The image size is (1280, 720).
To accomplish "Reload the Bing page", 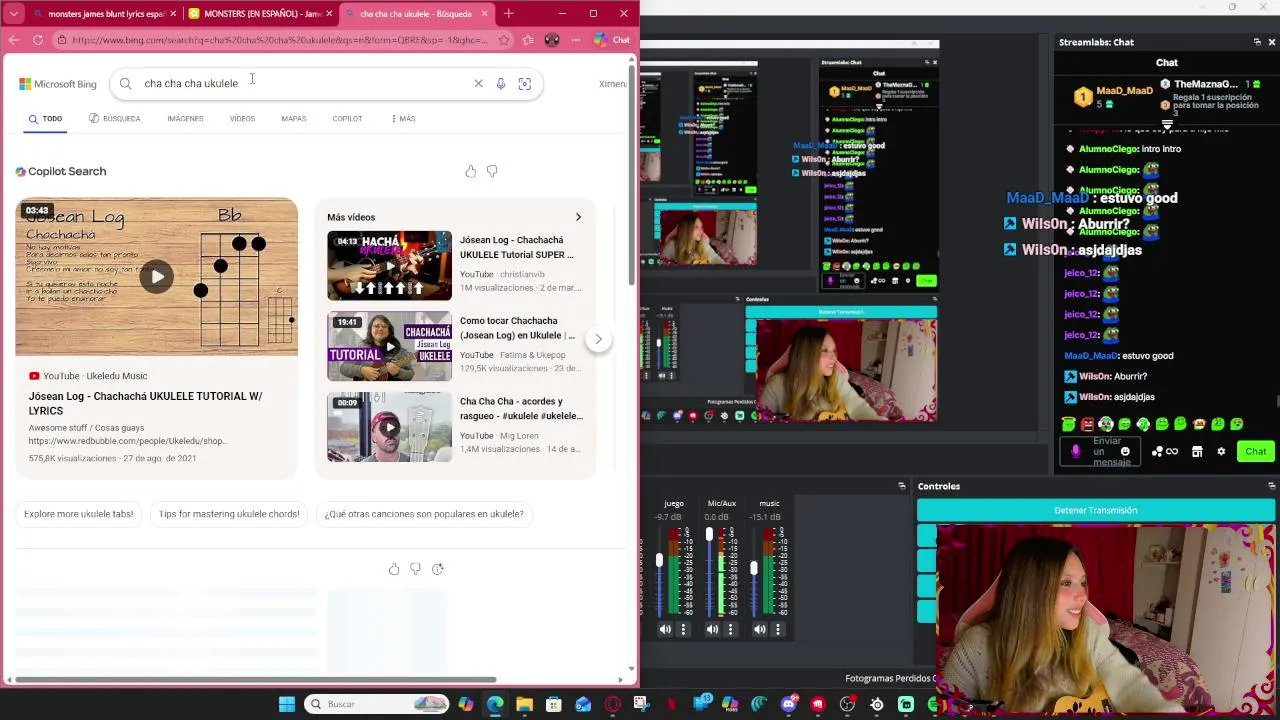I will (x=38, y=40).
